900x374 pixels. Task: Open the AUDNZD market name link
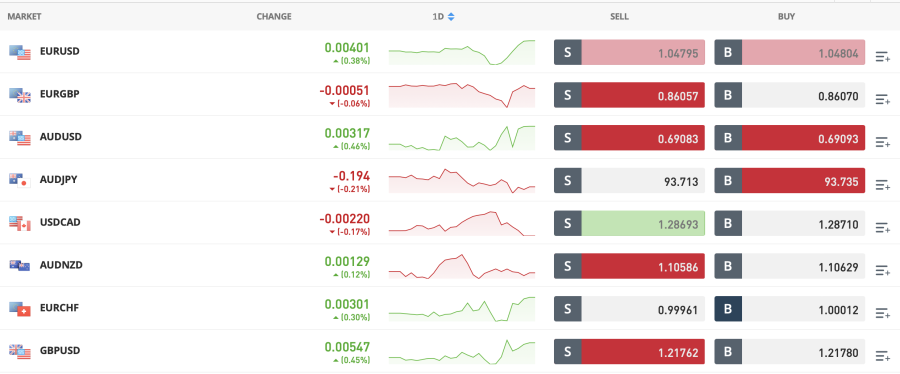[61, 265]
